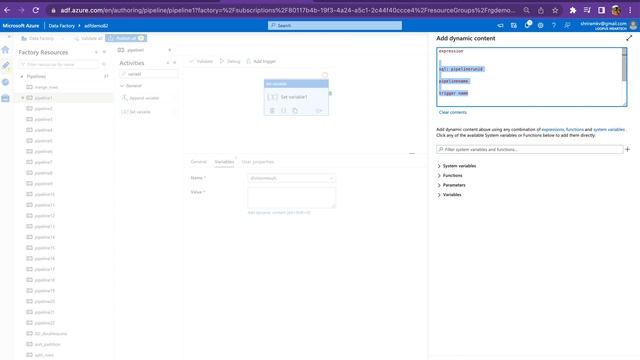Click the Azure header Search box
The image size is (640, 360).
coord(335,25)
